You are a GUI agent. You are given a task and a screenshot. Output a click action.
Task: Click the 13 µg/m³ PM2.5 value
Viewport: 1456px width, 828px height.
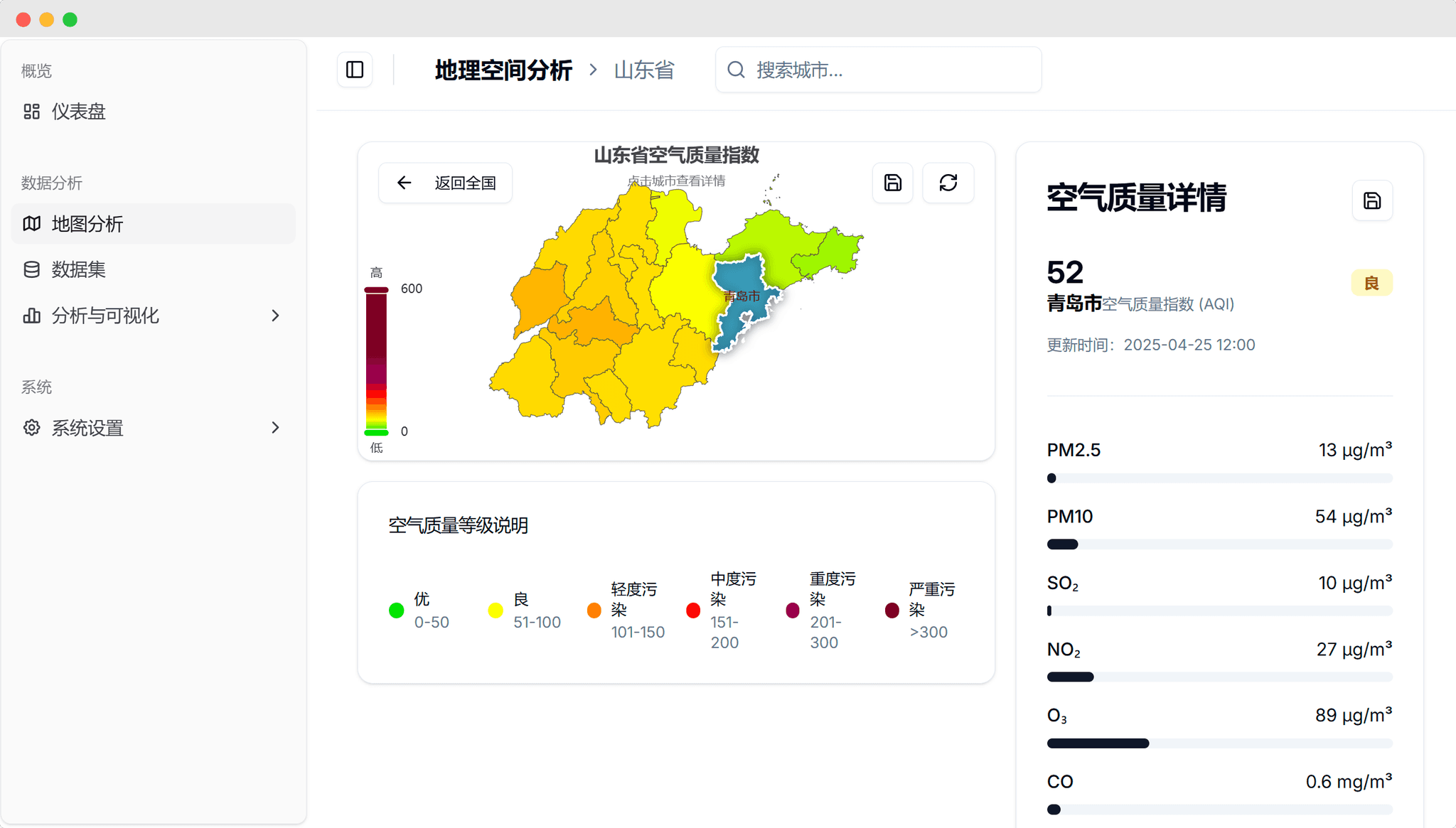[x=1355, y=450]
